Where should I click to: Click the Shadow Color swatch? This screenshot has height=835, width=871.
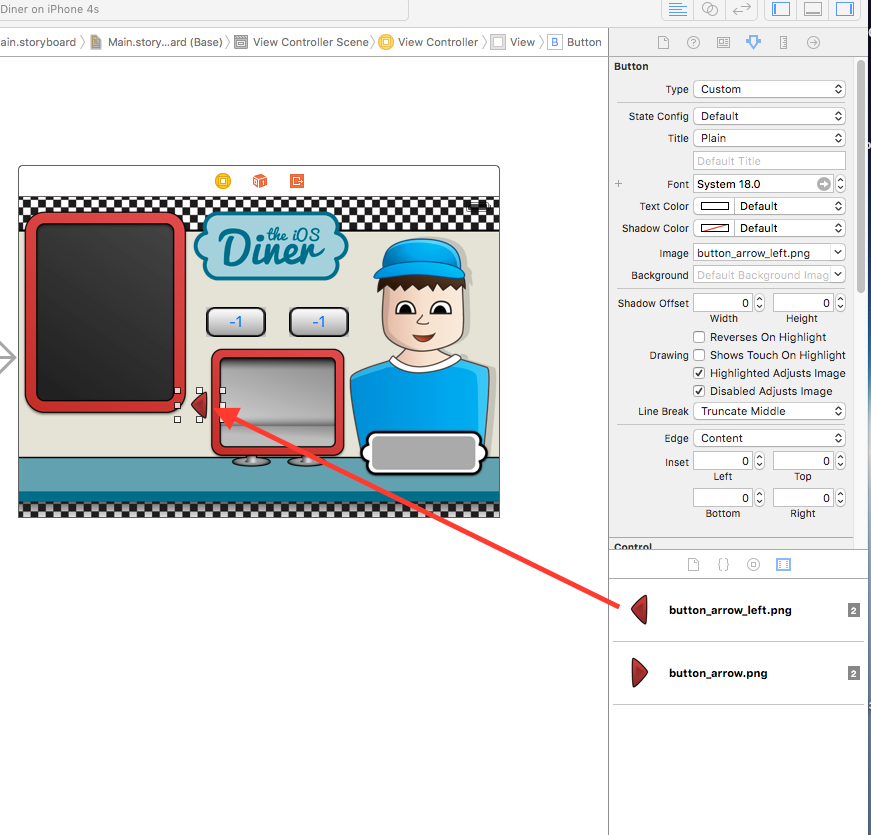tap(714, 228)
